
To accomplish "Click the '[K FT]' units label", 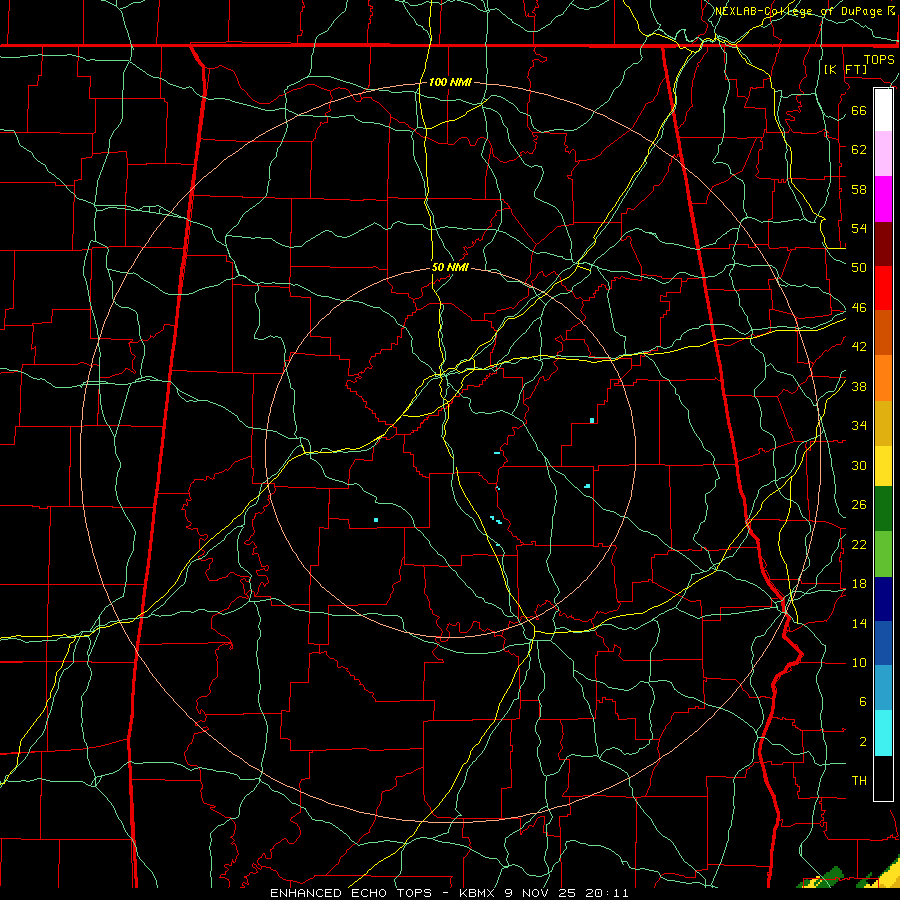I will (845, 70).
